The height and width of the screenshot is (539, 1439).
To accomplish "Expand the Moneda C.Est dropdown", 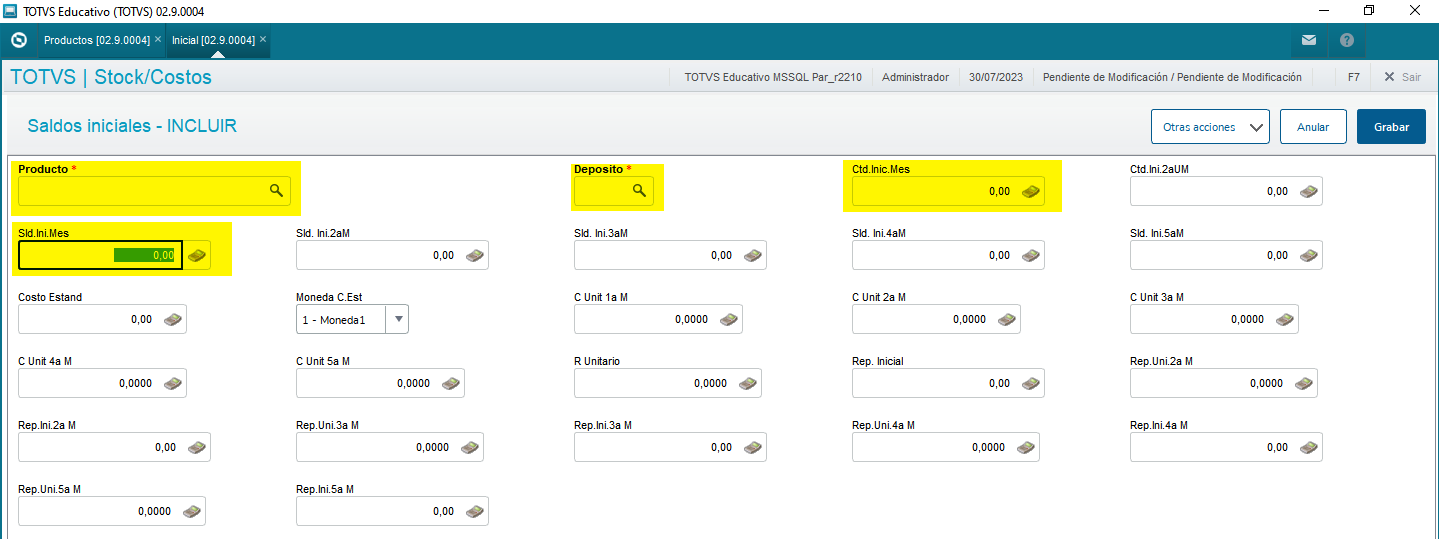I will (399, 319).
